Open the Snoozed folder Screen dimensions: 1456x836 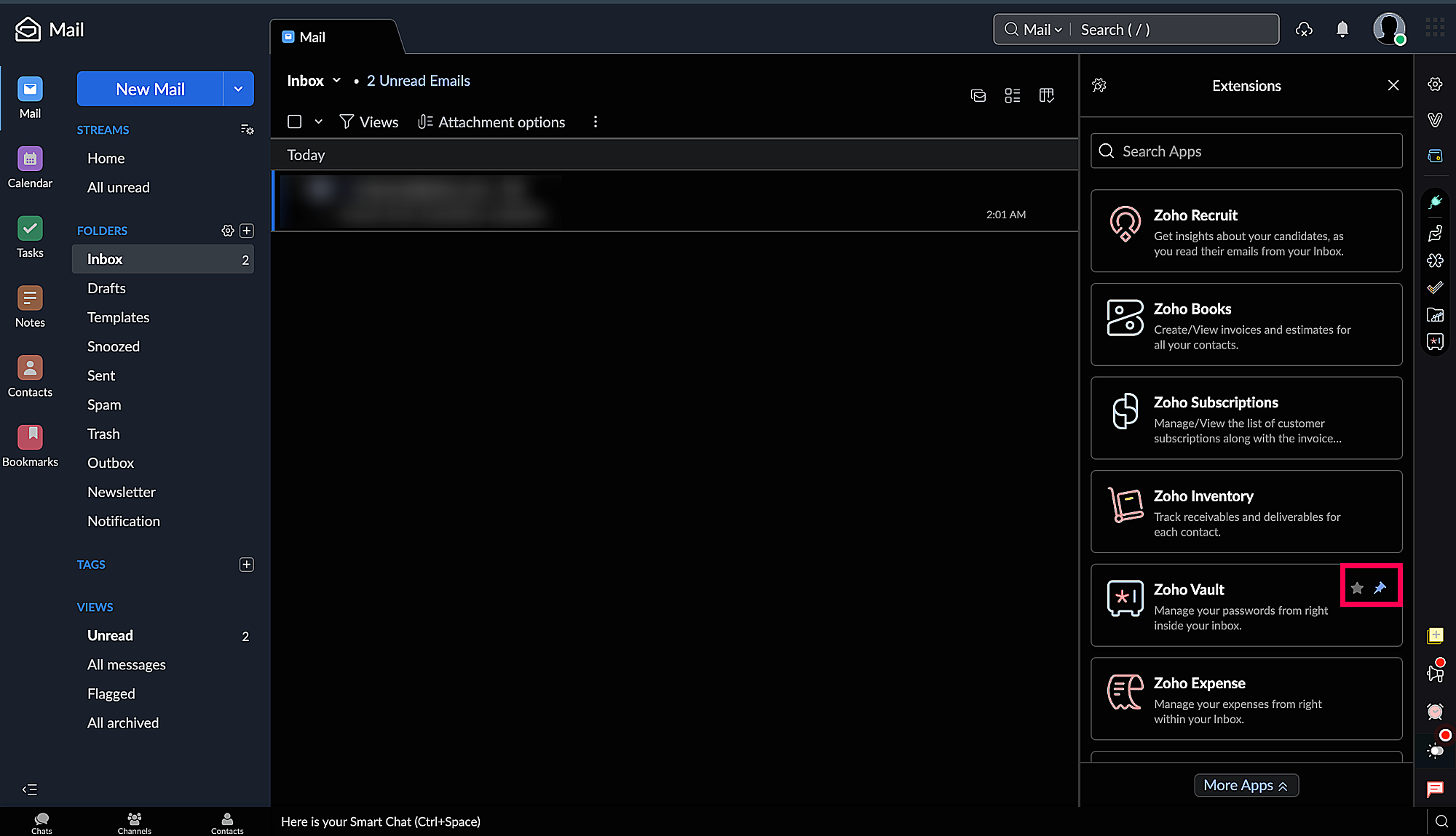(x=114, y=346)
